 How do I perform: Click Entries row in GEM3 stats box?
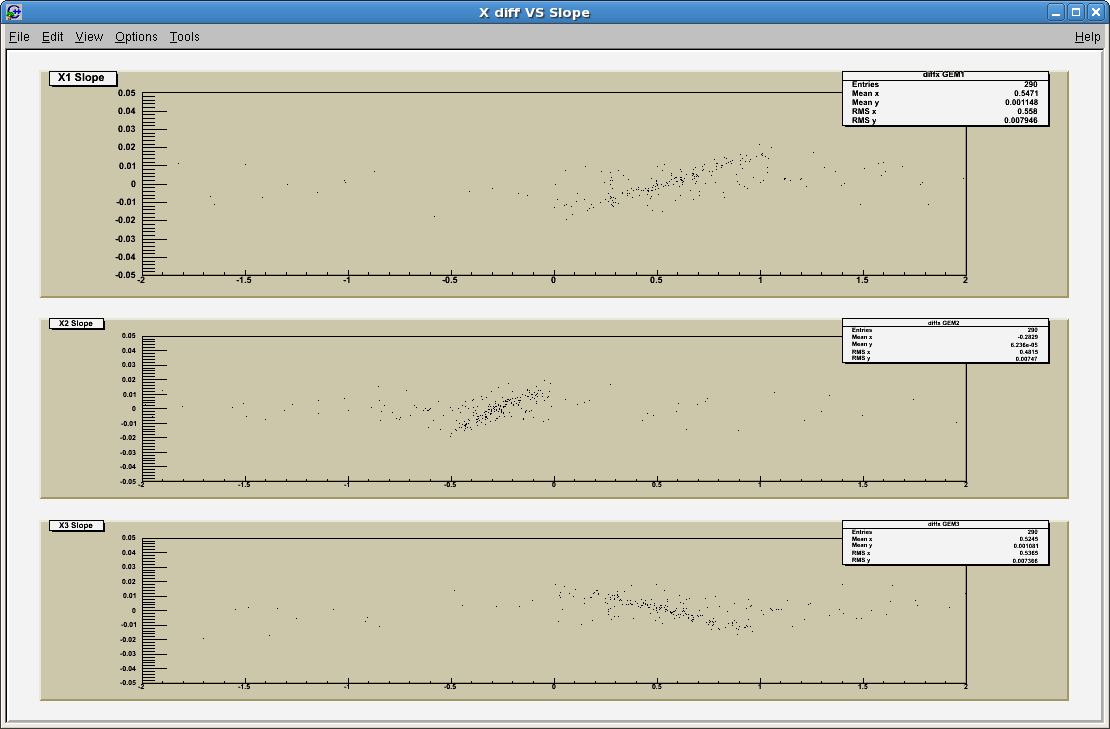pos(944,532)
